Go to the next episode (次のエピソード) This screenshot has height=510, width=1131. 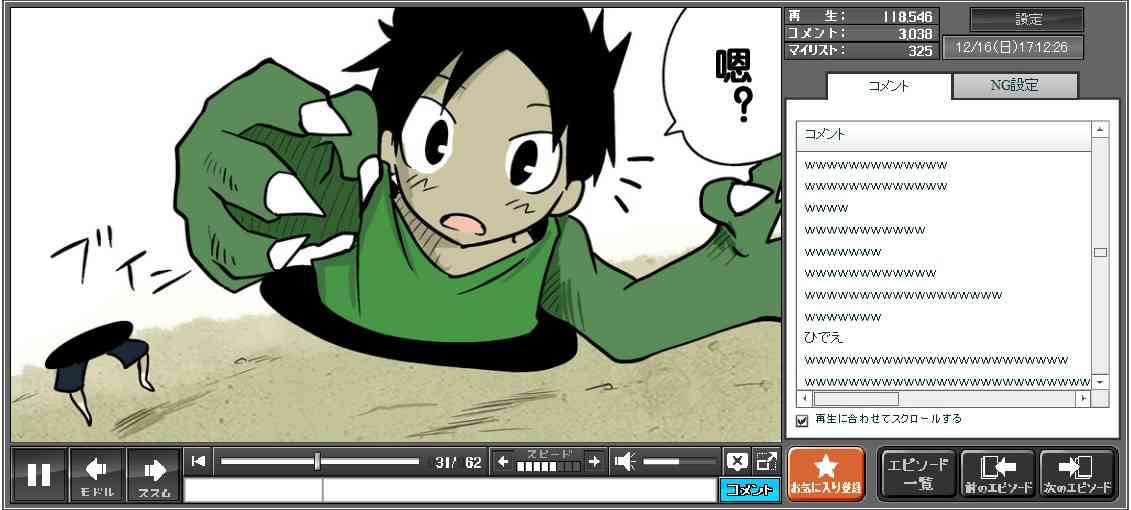coord(1077,474)
